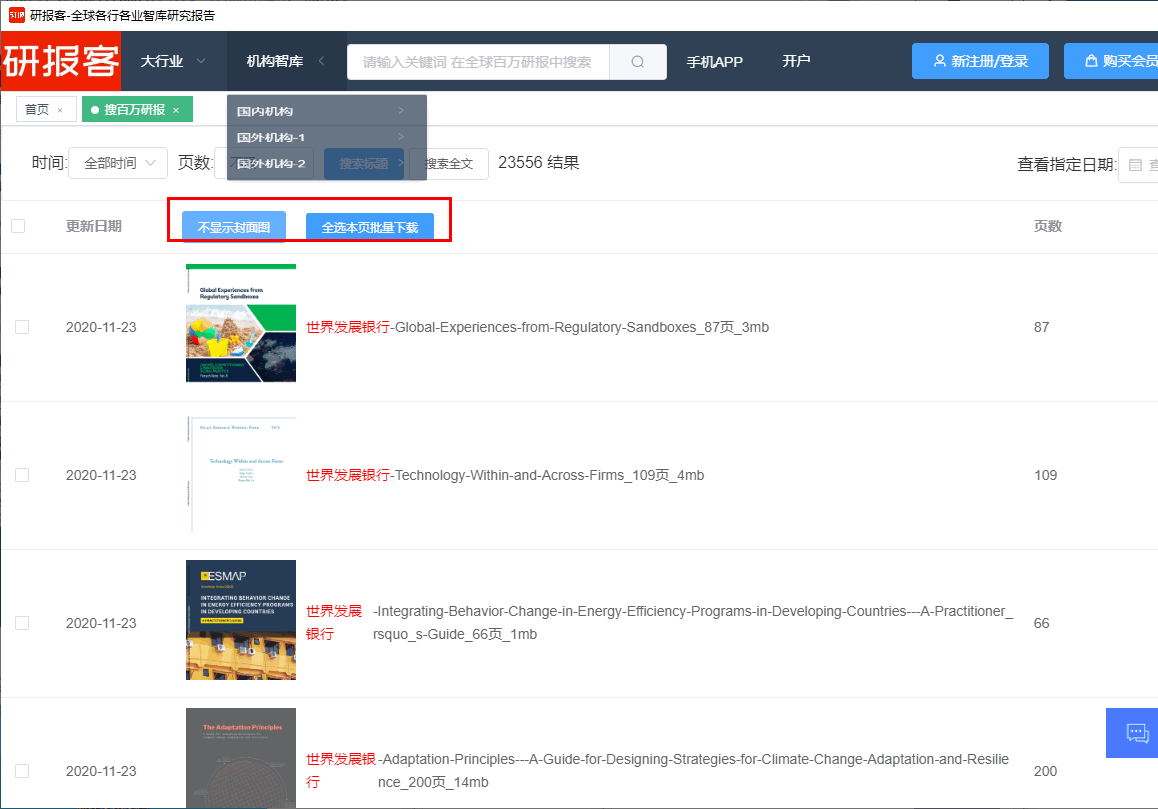Click the search magnifier icon
This screenshot has width=1158, height=809.
(x=637, y=62)
